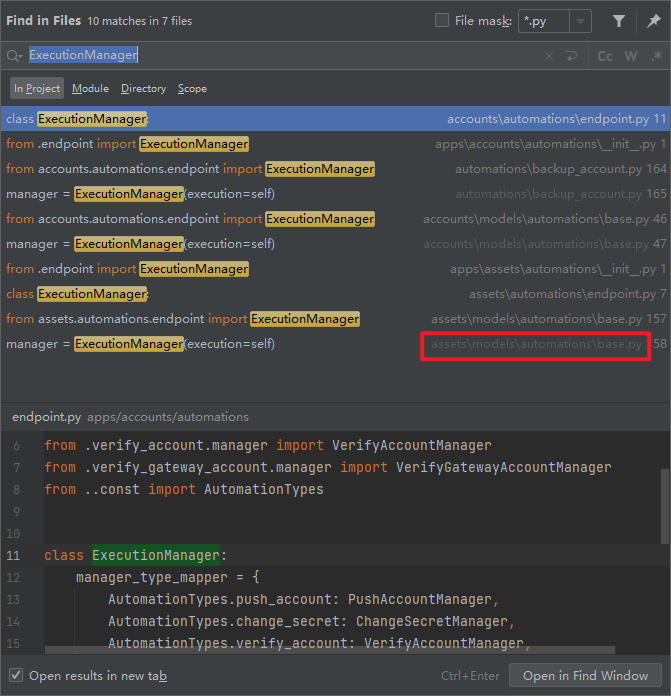671x696 pixels.
Task: Click the new line icon in search field
Action: [571, 56]
